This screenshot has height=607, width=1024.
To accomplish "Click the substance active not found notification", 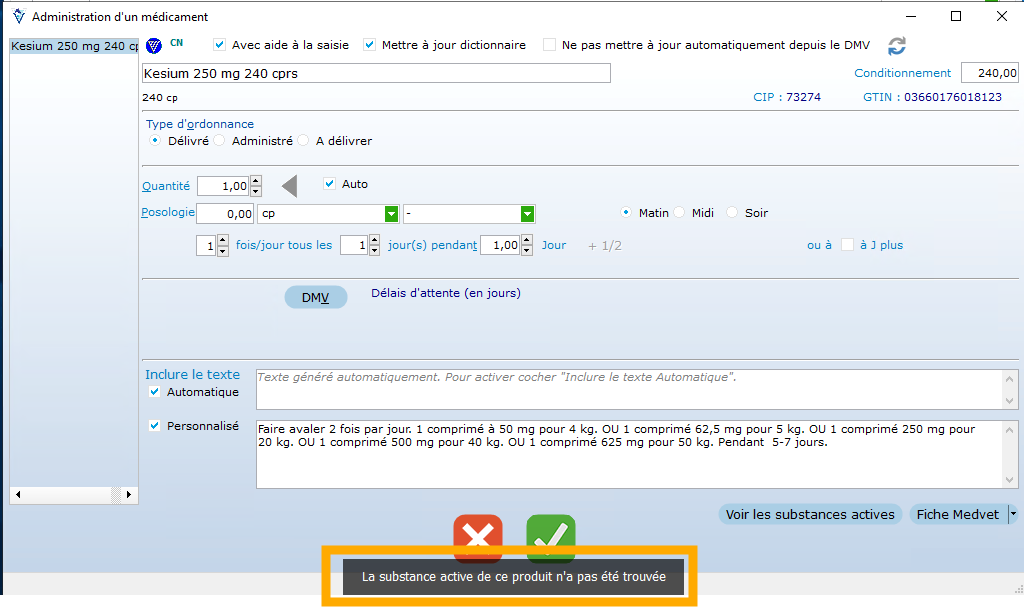I will [513, 576].
